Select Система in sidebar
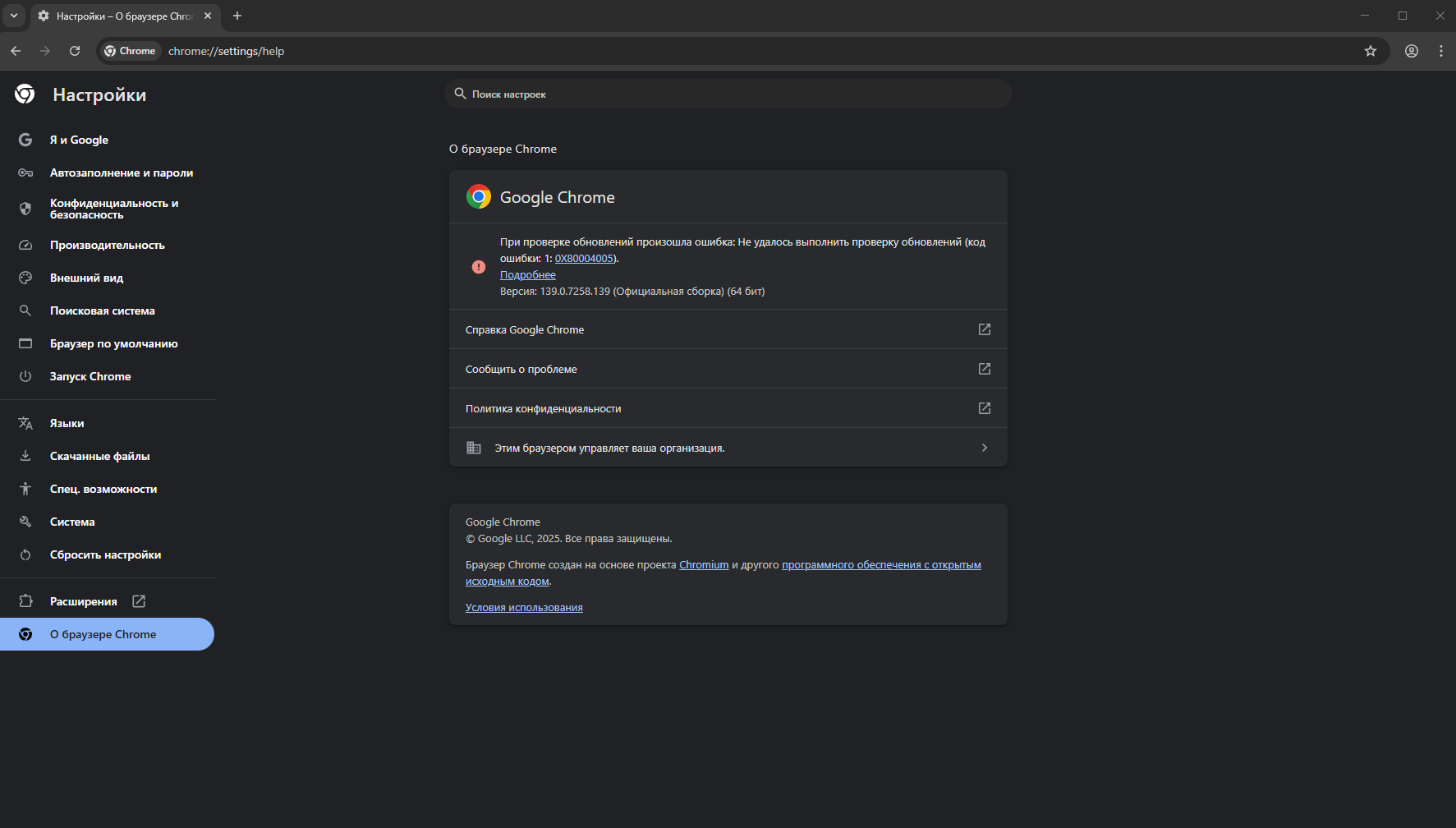1456x828 pixels. (108, 522)
